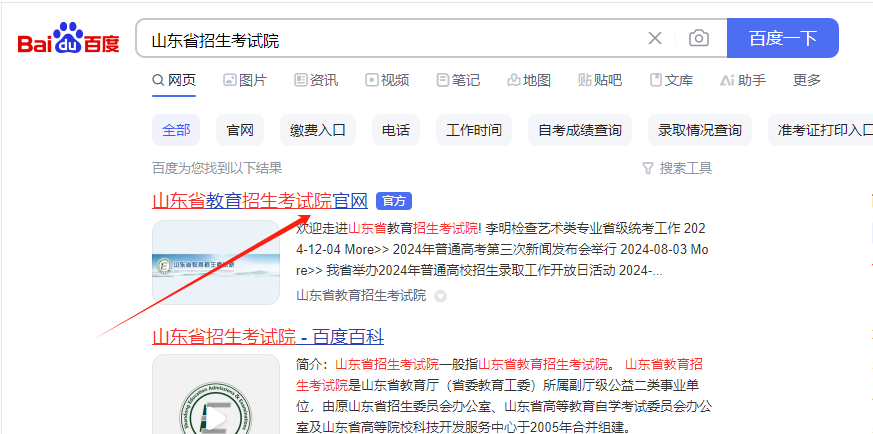
Task: Choose the 准考证打印入口 filter chip
Action: tap(821, 130)
